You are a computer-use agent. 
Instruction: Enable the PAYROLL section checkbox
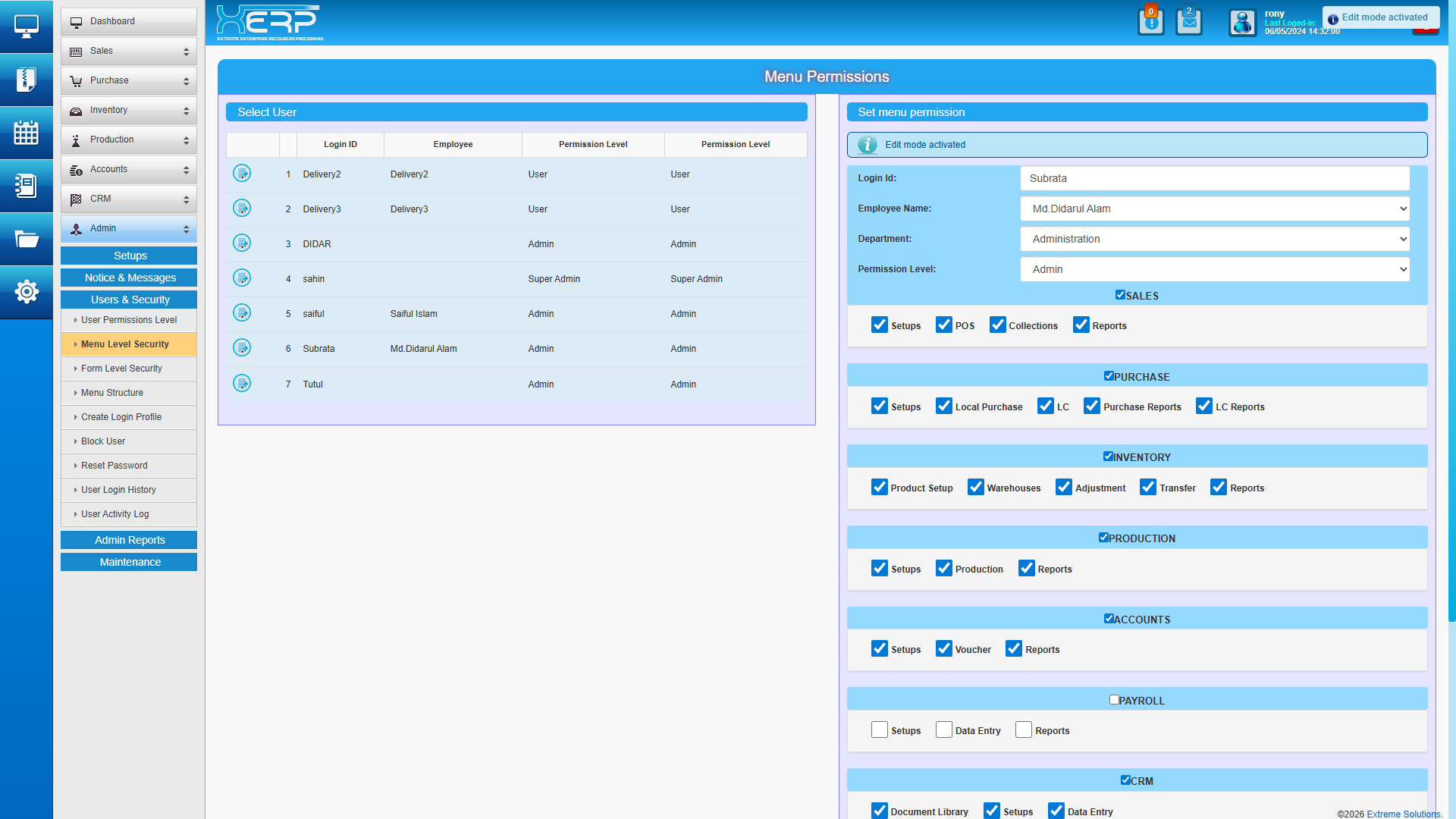click(1114, 700)
